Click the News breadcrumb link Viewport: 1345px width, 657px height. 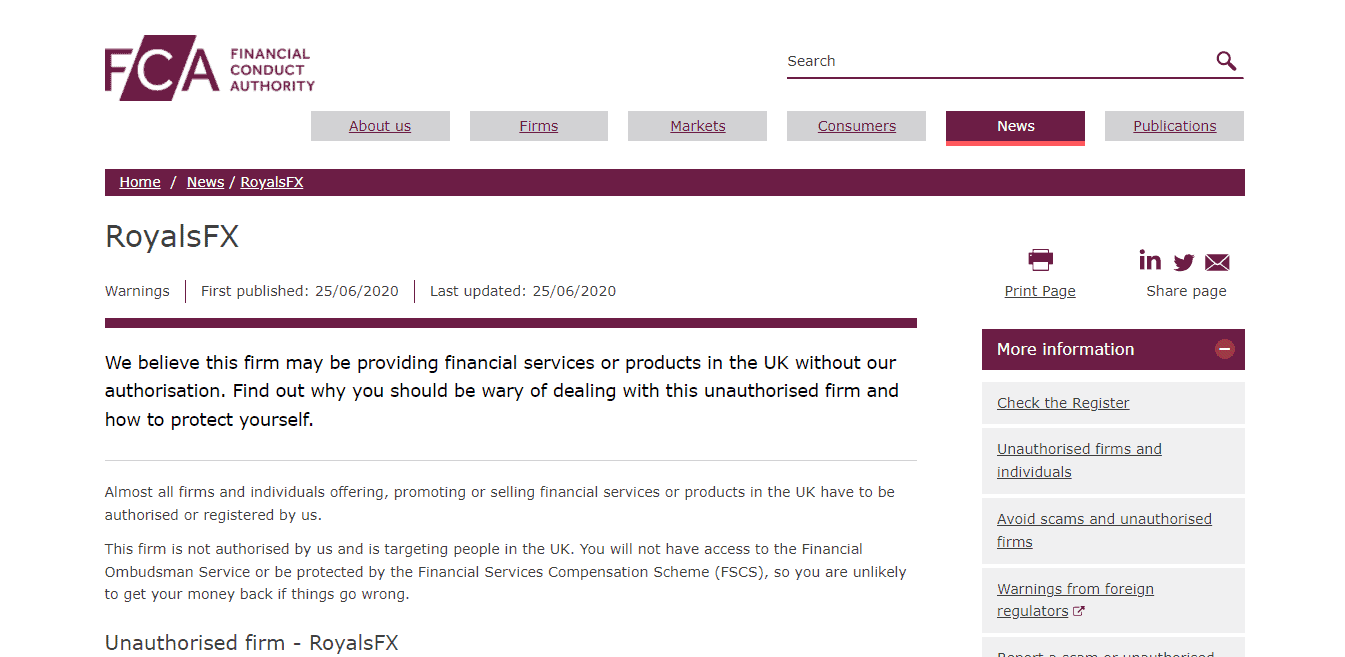pos(205,182)
